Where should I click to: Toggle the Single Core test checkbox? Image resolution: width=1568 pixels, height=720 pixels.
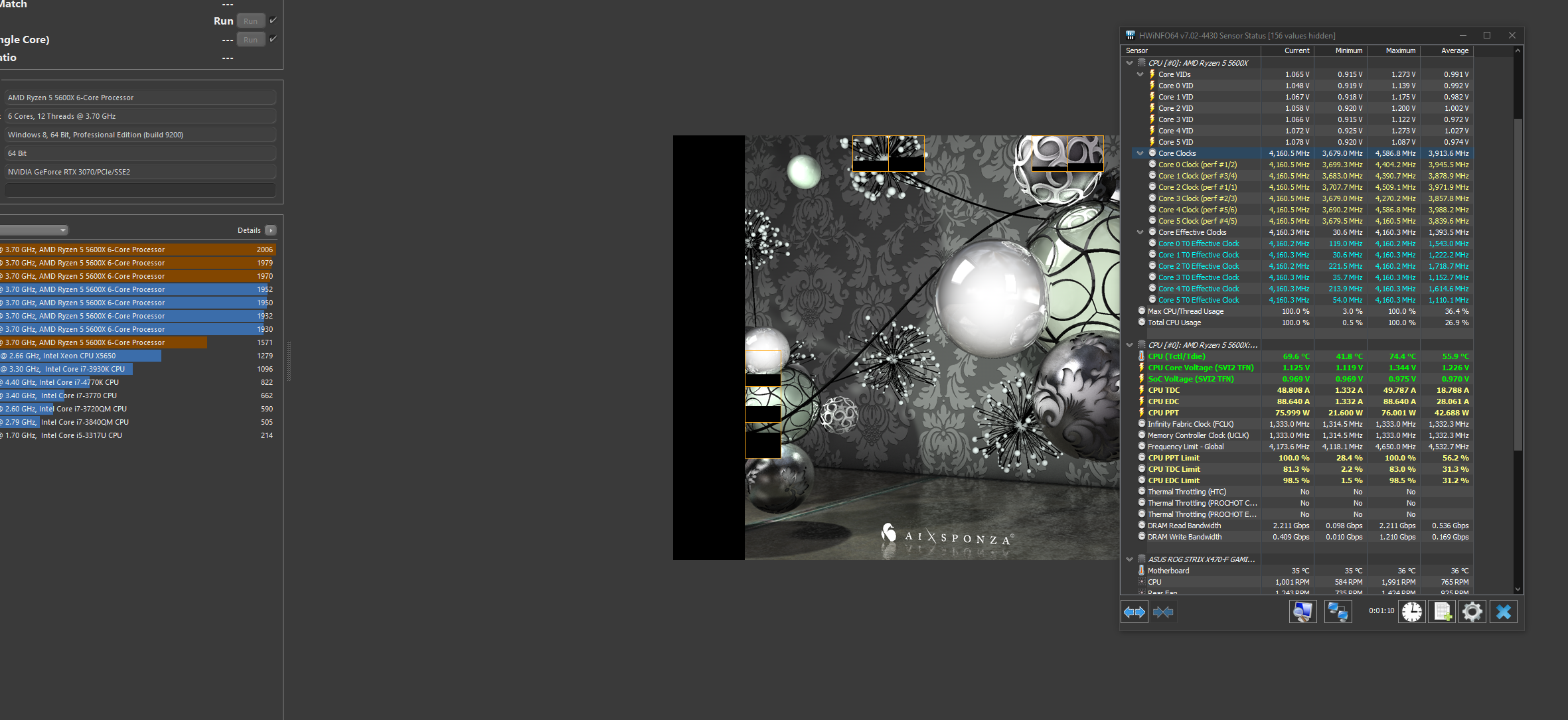click(x=273, y=39)
